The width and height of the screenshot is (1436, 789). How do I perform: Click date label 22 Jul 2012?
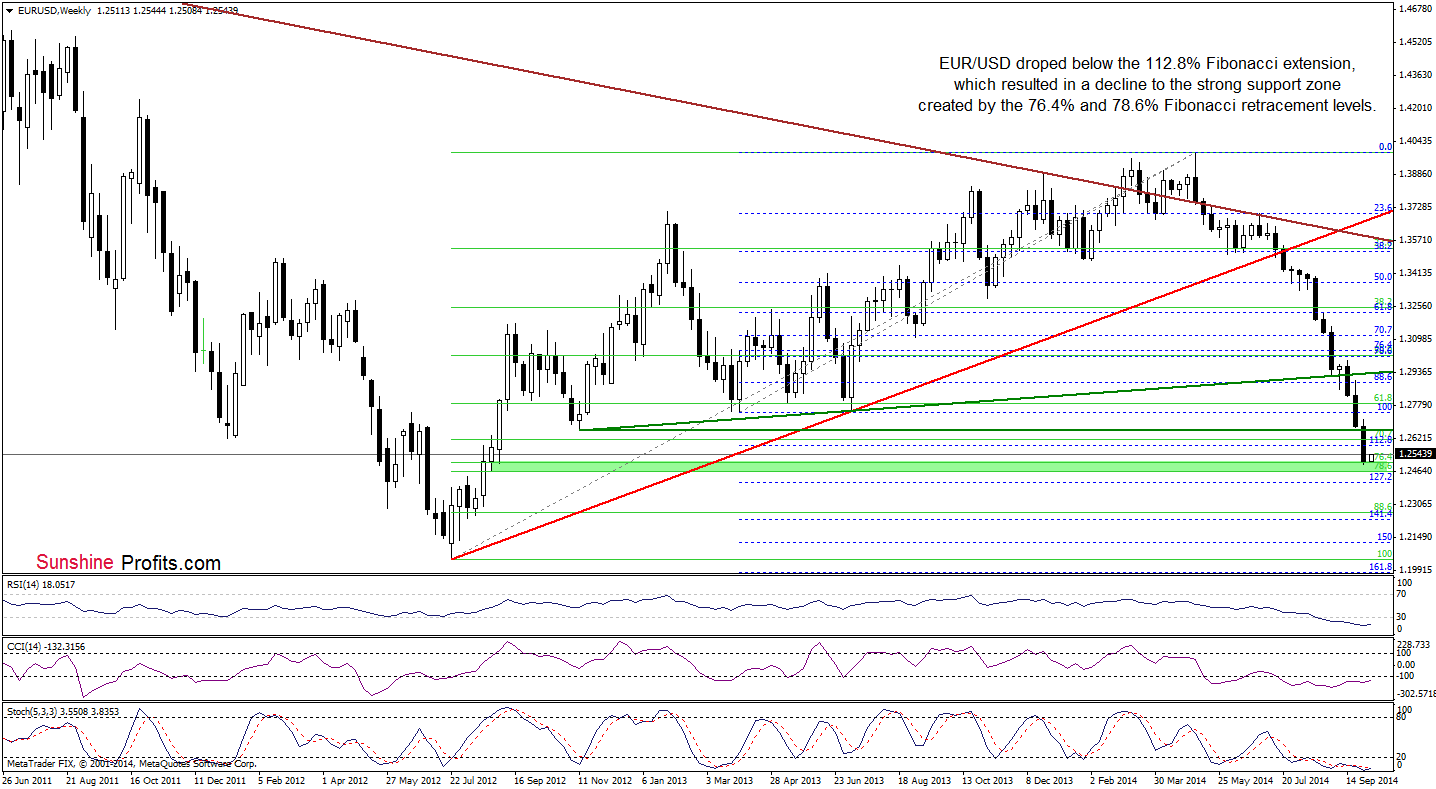pyautogui.click(x=473, y=779)
